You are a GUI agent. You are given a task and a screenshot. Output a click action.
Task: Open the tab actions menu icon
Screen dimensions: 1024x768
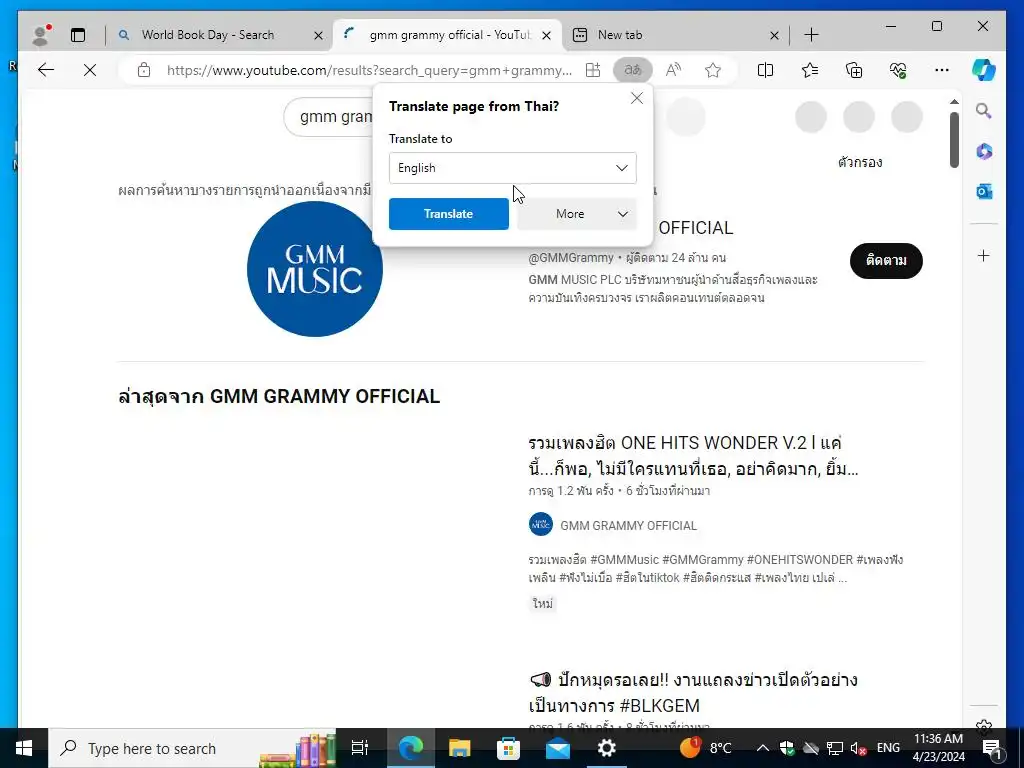click(78, 35)
